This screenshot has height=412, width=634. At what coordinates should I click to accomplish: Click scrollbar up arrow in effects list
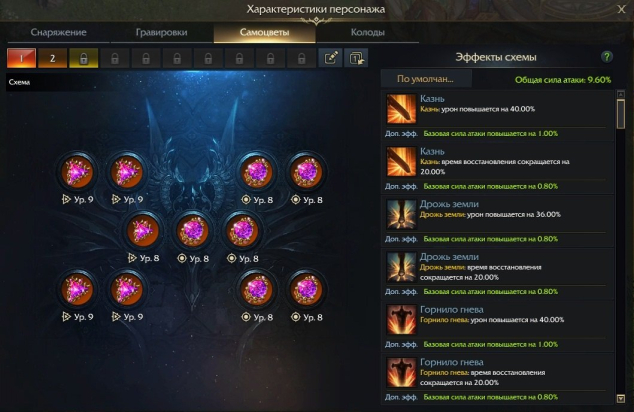[x=621, y=94]
